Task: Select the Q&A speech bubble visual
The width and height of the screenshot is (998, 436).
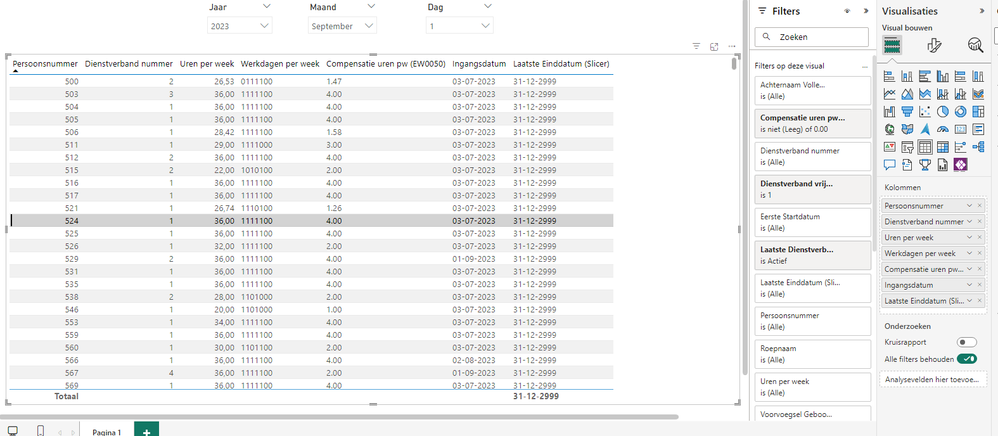Action: pos(890,165)
